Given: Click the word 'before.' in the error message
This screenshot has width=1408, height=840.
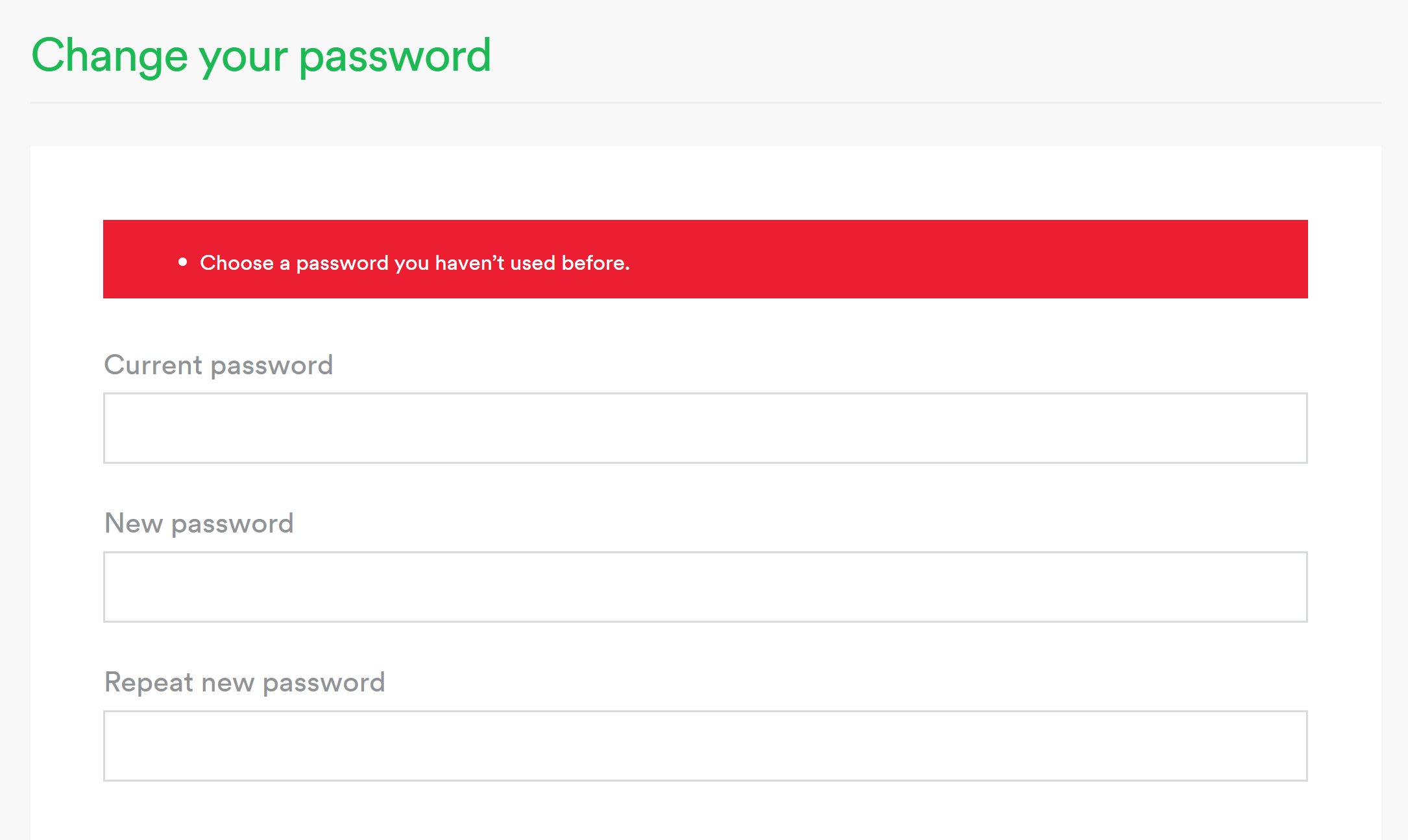Looking at the screenshot, I should pos(596,263).
